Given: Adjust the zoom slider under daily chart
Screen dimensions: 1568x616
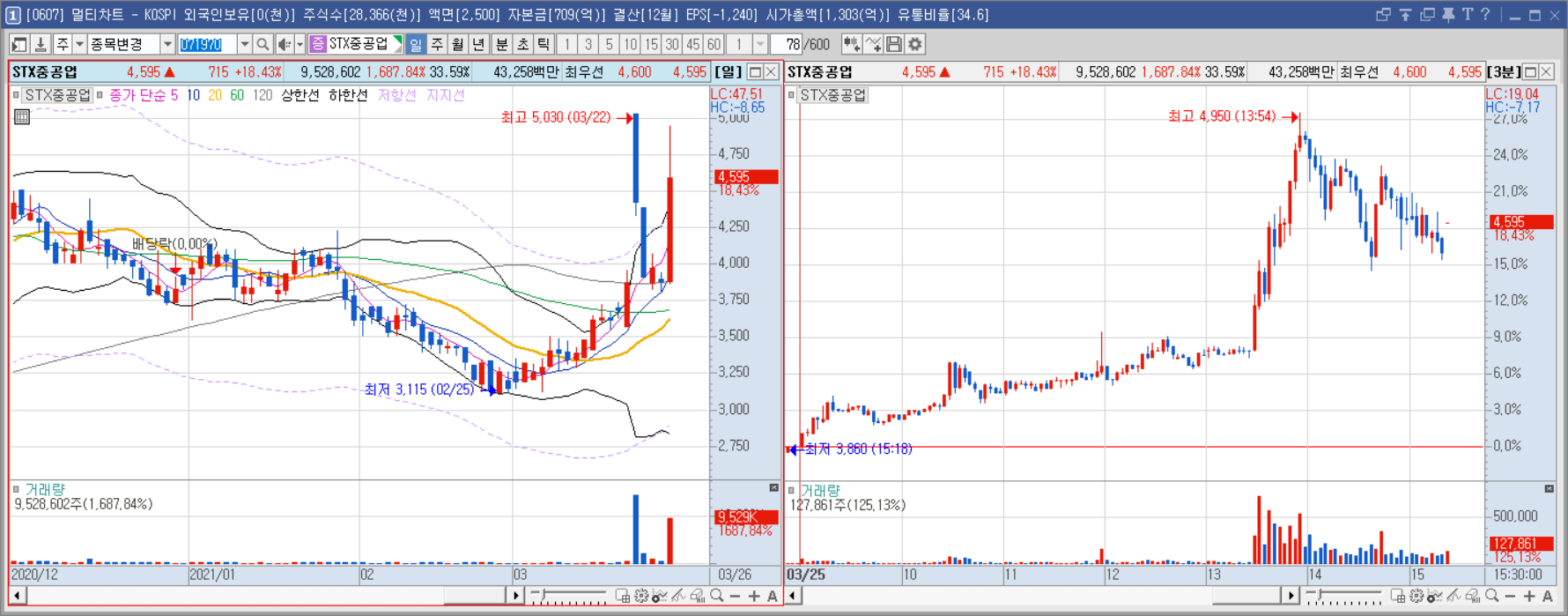Looking at the screenshot, I should (569, 597).
